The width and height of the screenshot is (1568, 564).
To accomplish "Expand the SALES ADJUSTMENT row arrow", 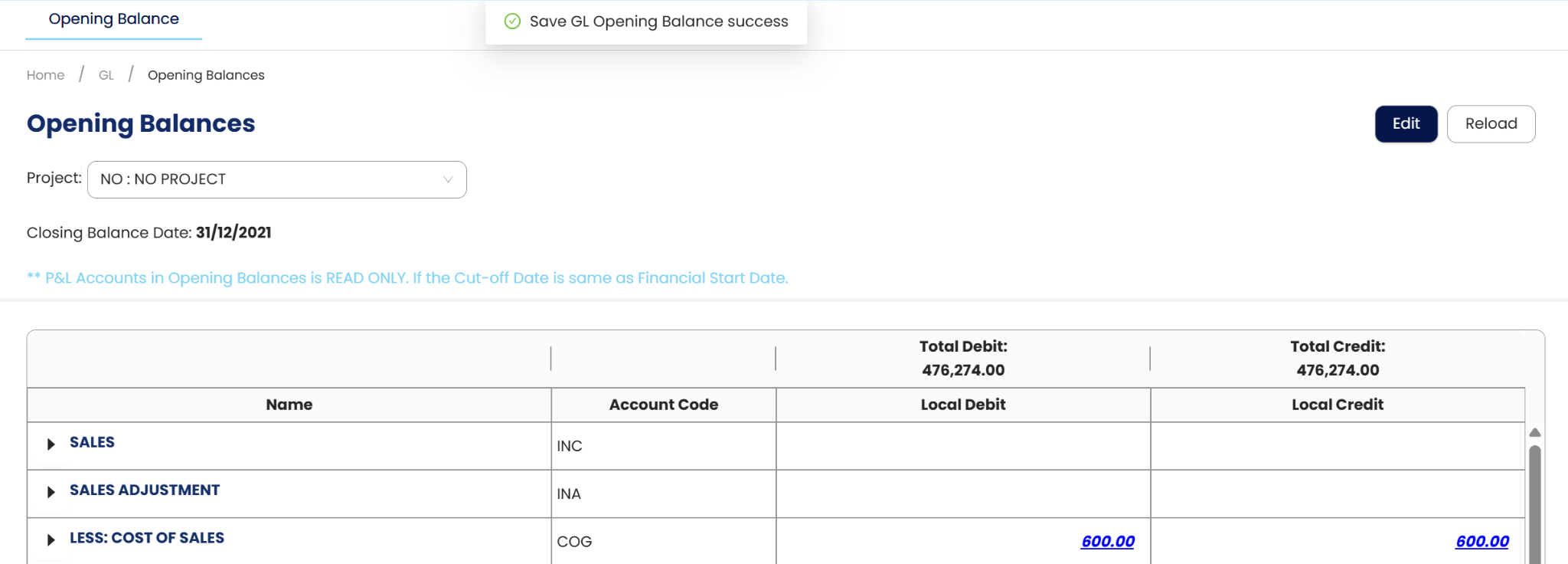I will 51,492.
